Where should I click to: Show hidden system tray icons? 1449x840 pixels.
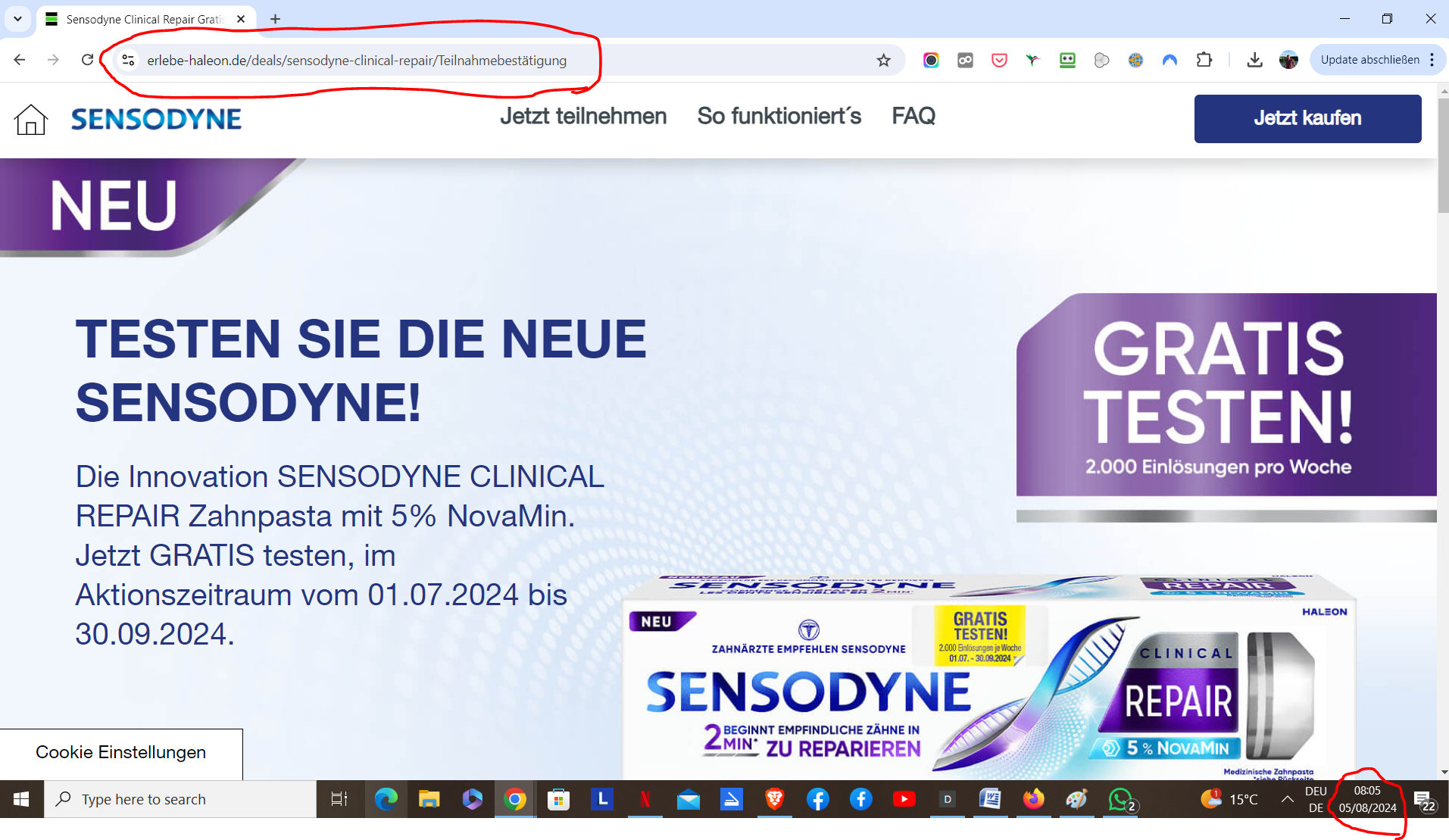(1287, 799)
